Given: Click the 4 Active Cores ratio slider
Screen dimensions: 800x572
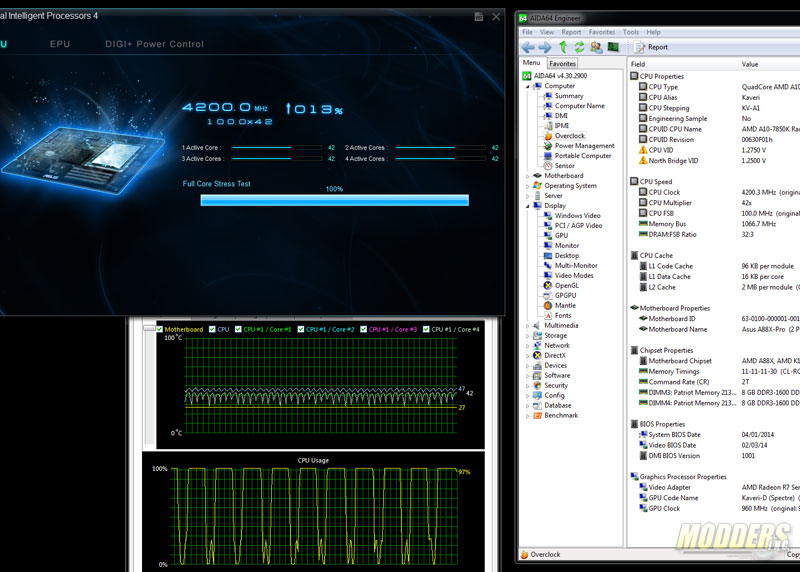Looking at the screenshot, I should coord(440,159).
